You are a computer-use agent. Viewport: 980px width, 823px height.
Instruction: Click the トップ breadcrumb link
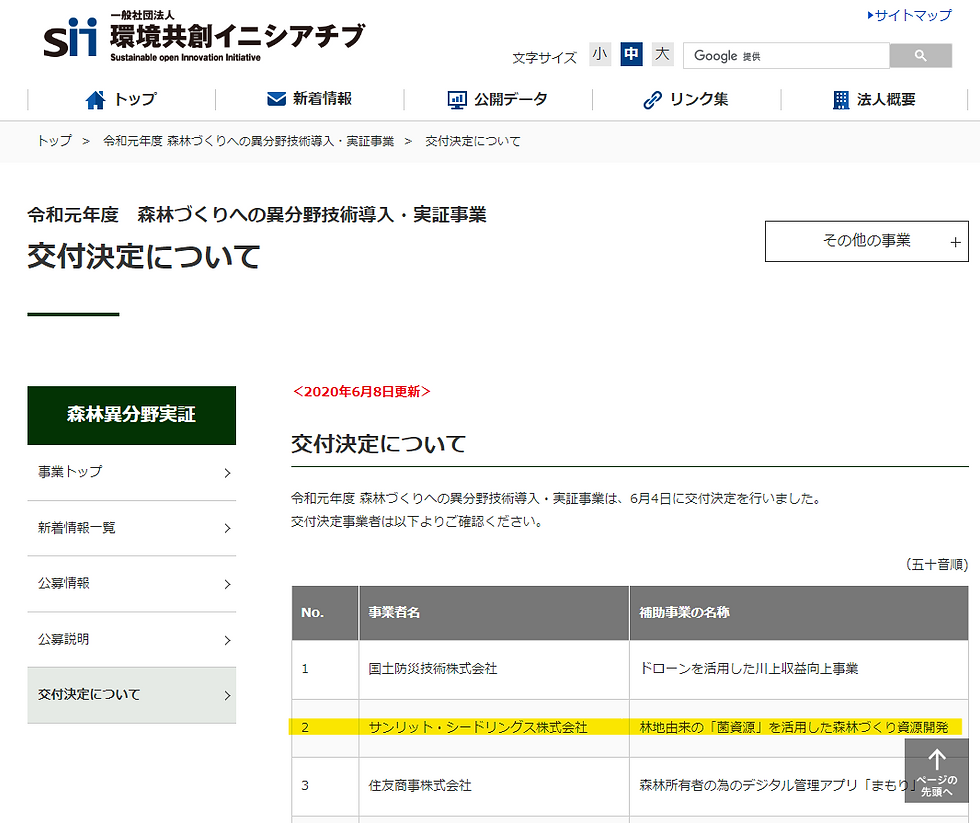pyautogui.click(x=54, y=141)
